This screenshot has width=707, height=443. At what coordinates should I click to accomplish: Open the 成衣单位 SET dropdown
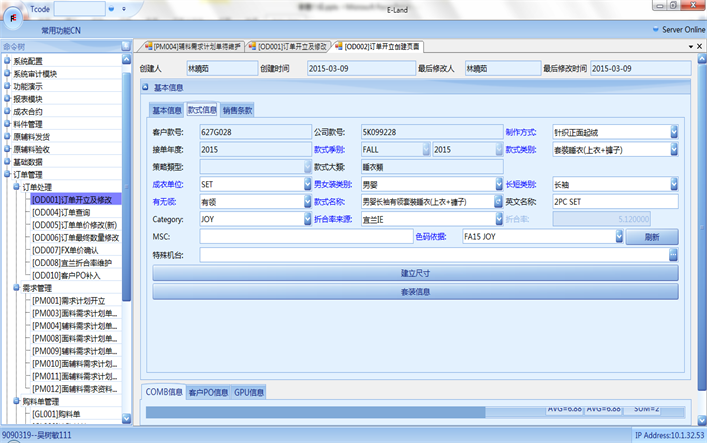[307, 185]
